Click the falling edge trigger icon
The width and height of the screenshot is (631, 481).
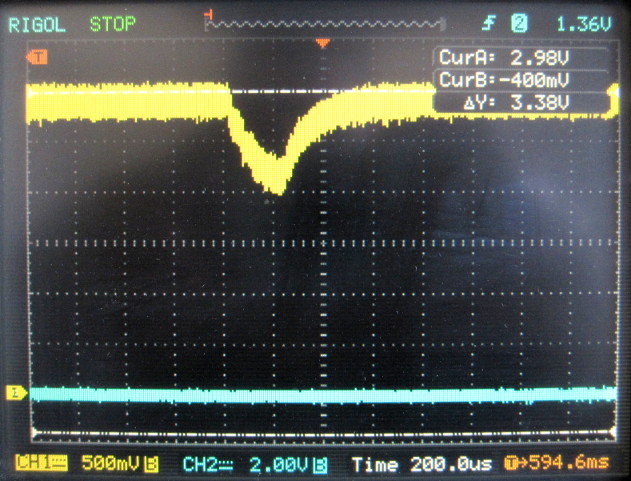click(x=489, y=22)
